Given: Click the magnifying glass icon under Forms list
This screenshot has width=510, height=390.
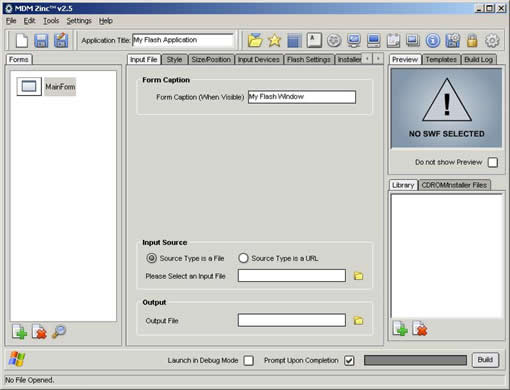Looking at the screenshot, I should point(59,332).
